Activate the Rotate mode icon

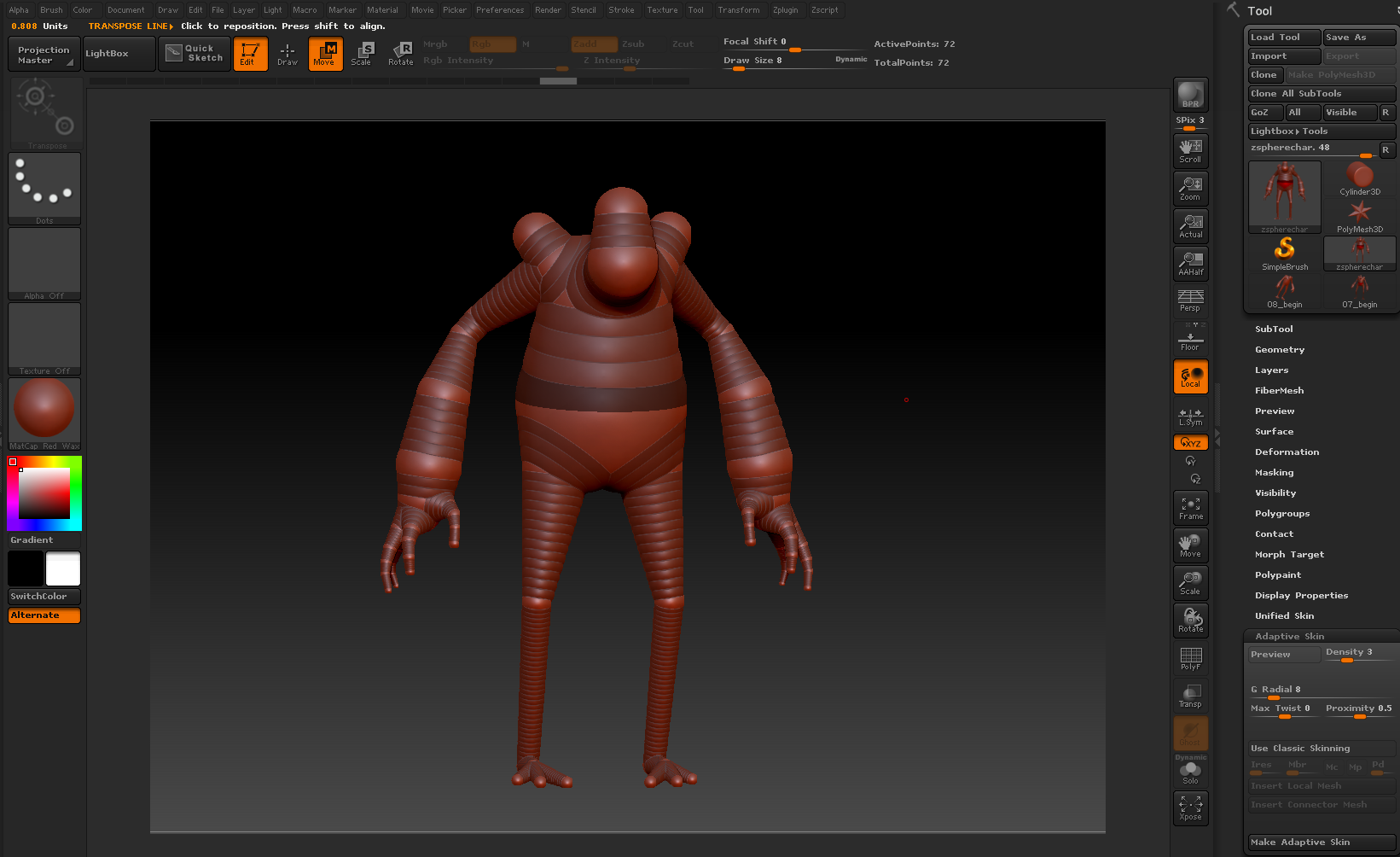pos(401,54)
